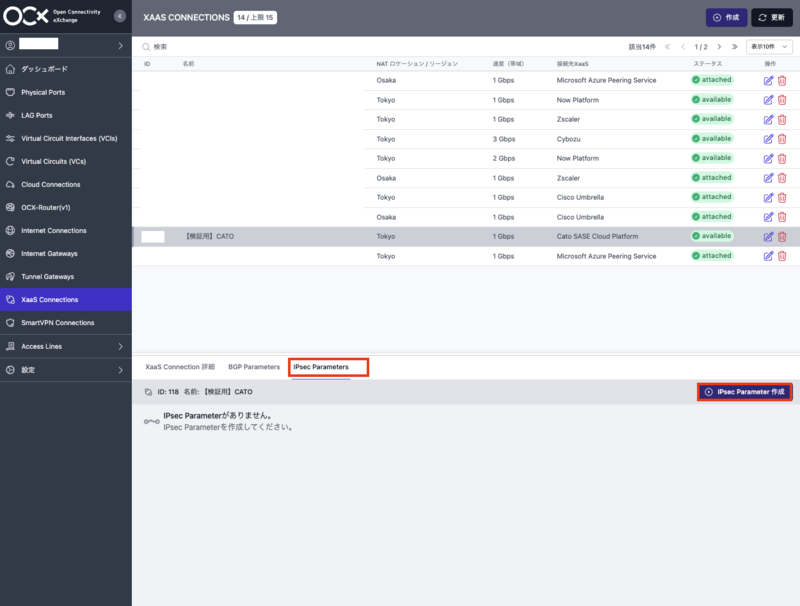Delete the Osaka Cisco Umbrella row

pos(782,217)
